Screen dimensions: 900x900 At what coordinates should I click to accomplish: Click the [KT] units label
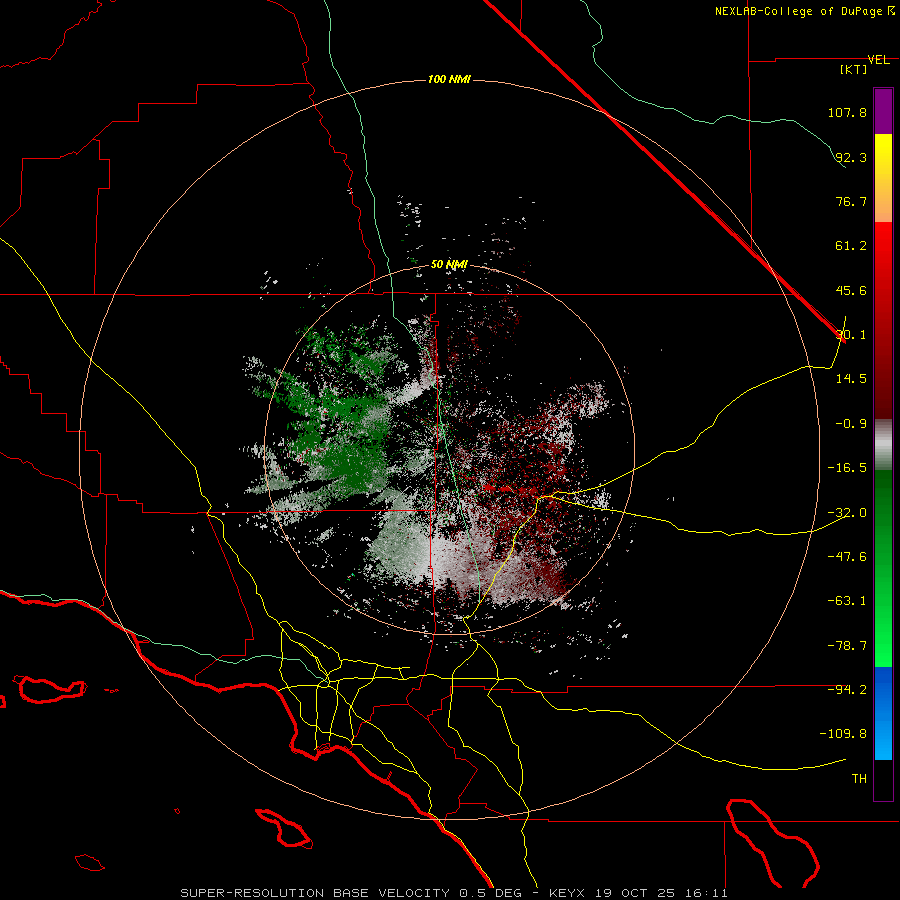click(x=854, y=69)
